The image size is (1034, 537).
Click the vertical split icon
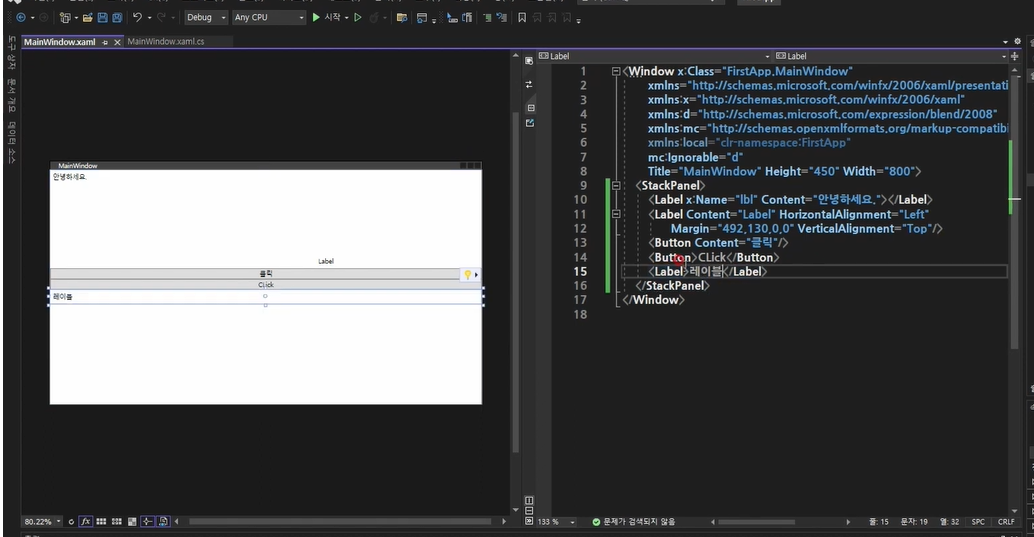pyautogui.click(x=529, y=500)
